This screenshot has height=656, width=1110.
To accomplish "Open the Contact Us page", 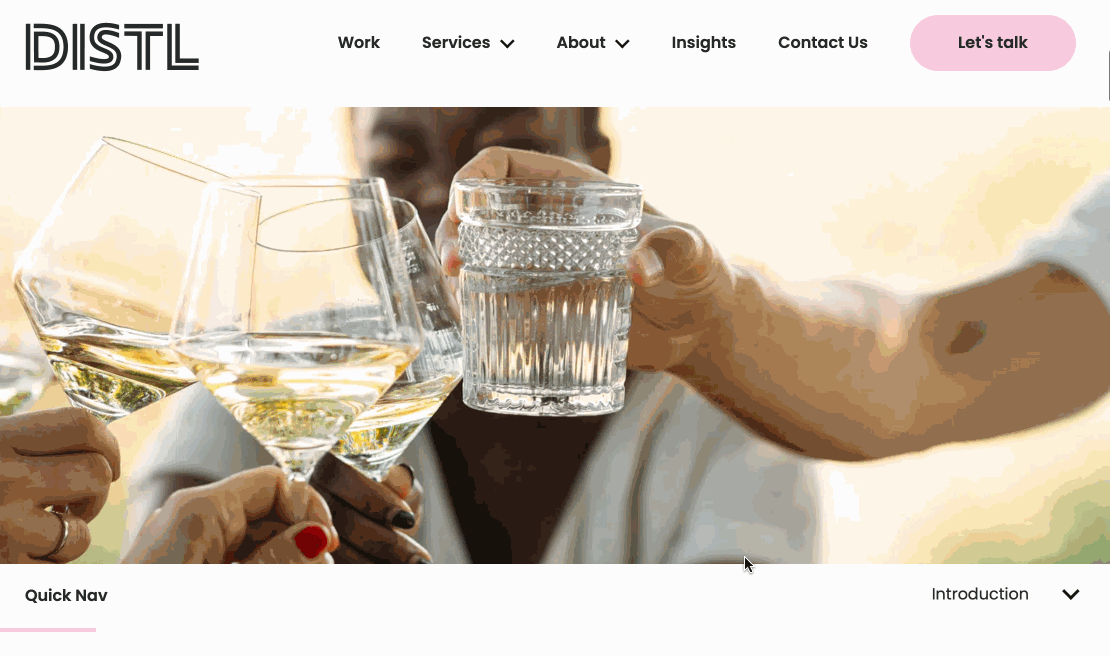I will point(823,42).
